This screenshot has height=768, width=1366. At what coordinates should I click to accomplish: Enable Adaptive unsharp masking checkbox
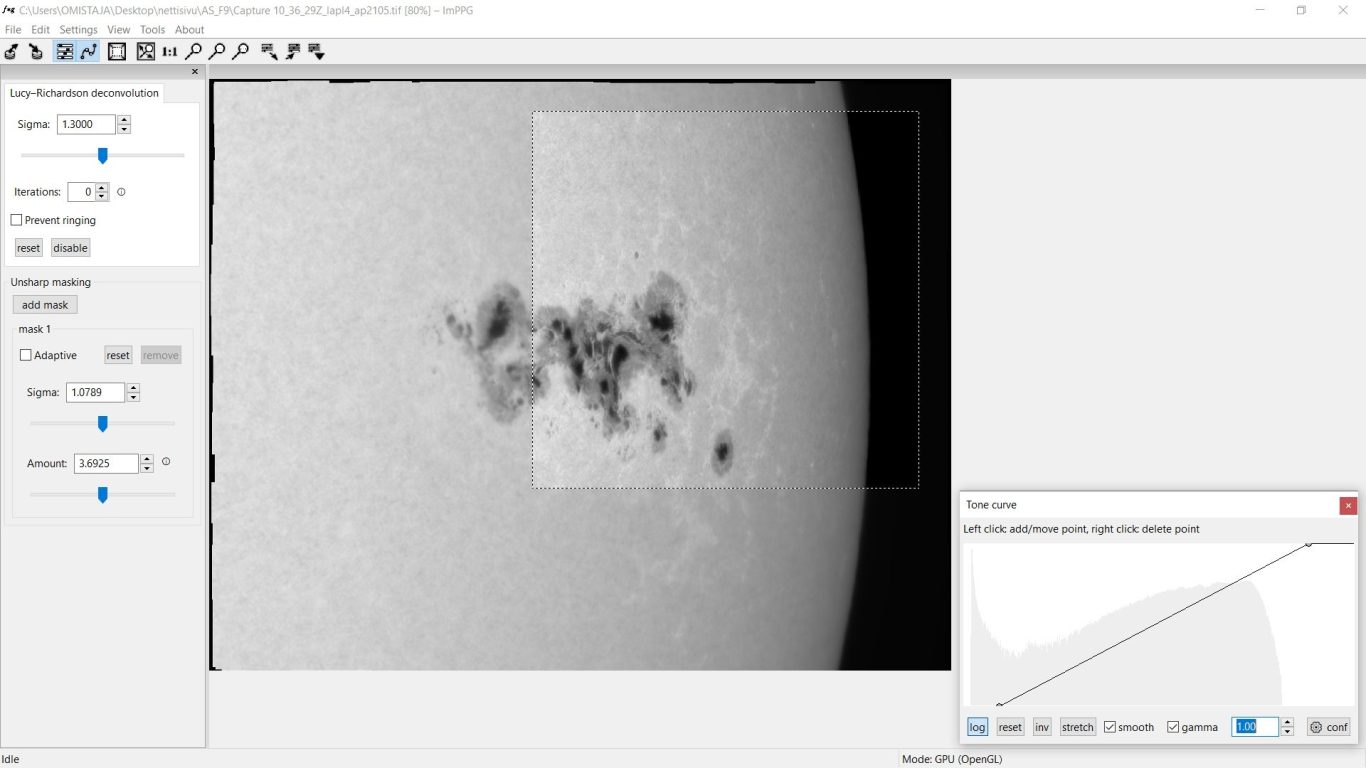click(26, 355)
